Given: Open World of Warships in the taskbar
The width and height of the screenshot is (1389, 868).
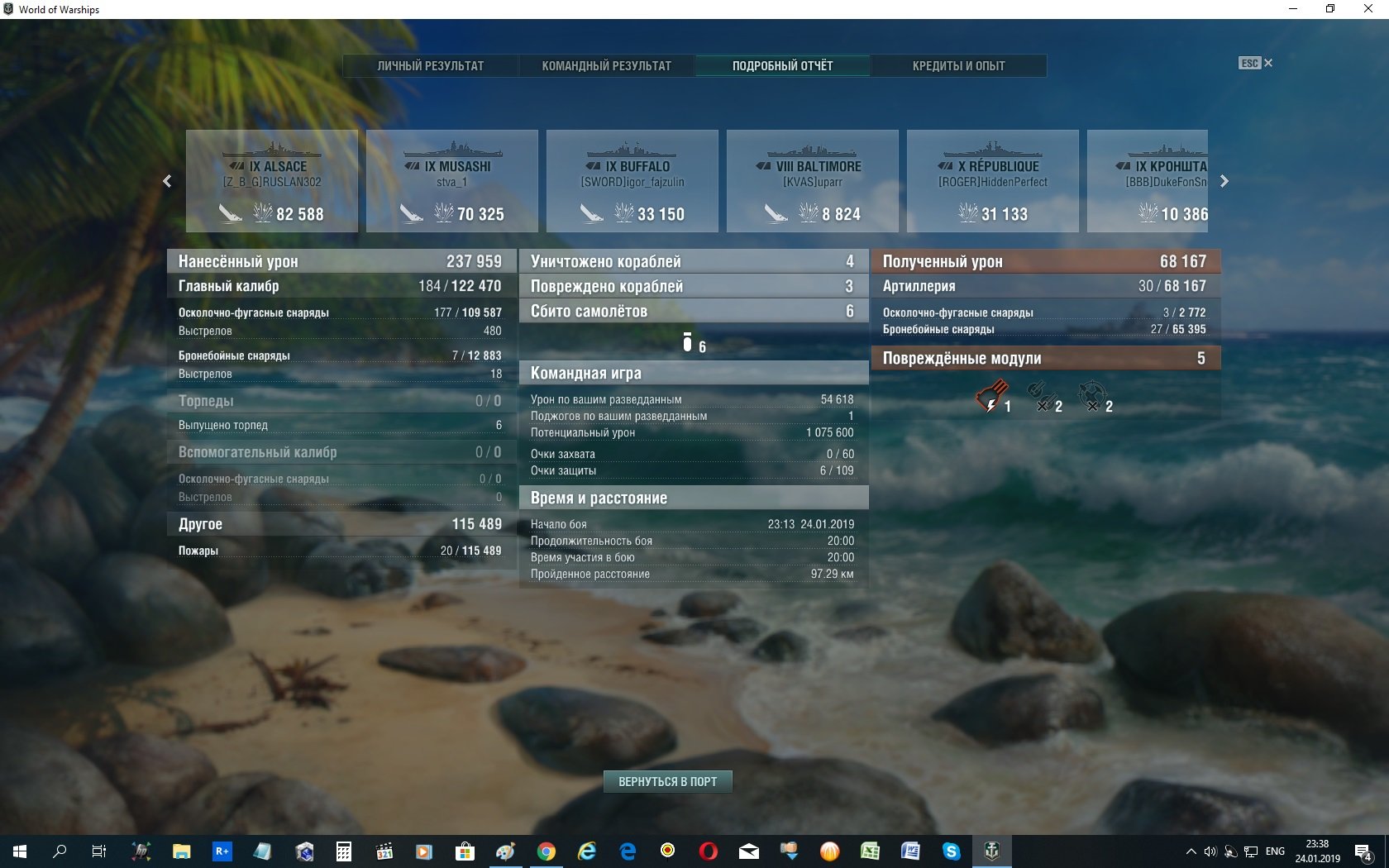Looking at the screenshot, I should click(x=991, y=851).
